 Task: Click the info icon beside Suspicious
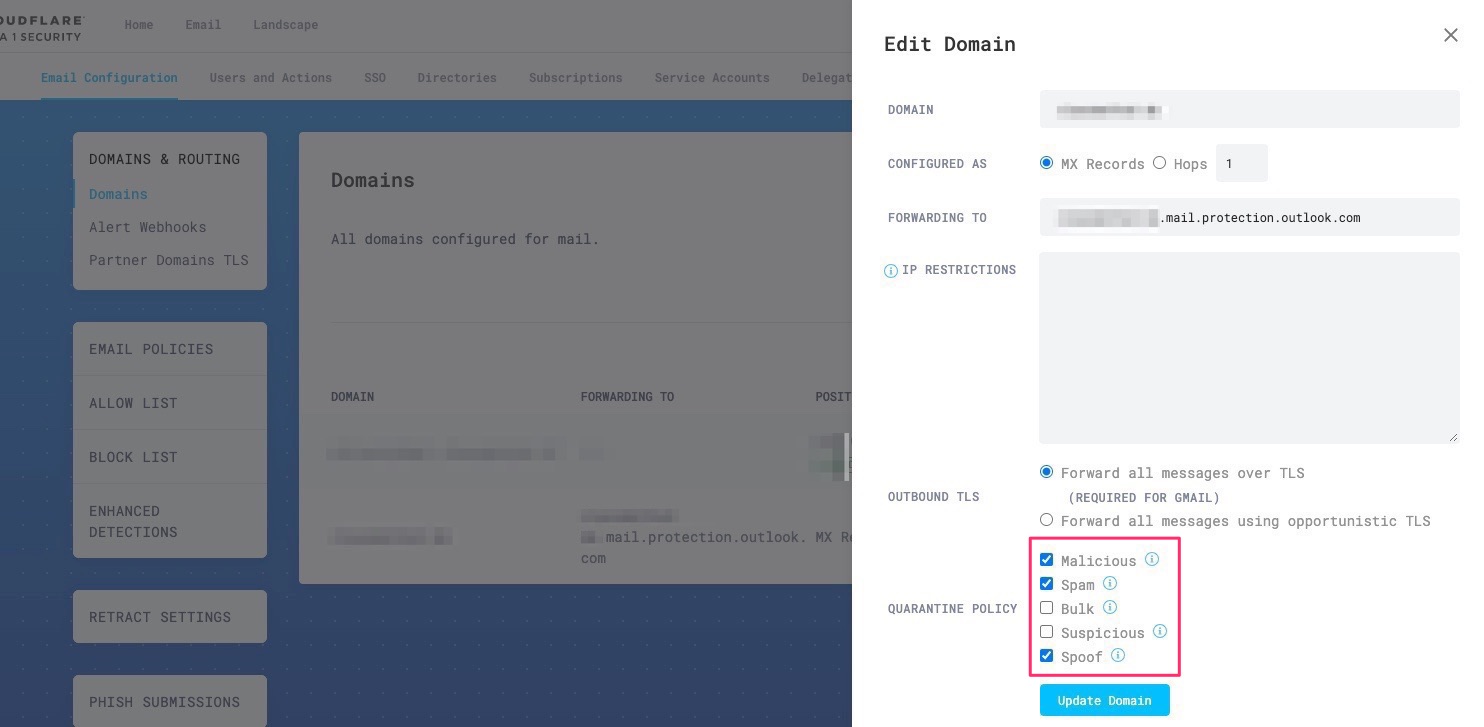(x=1160, y=631)
